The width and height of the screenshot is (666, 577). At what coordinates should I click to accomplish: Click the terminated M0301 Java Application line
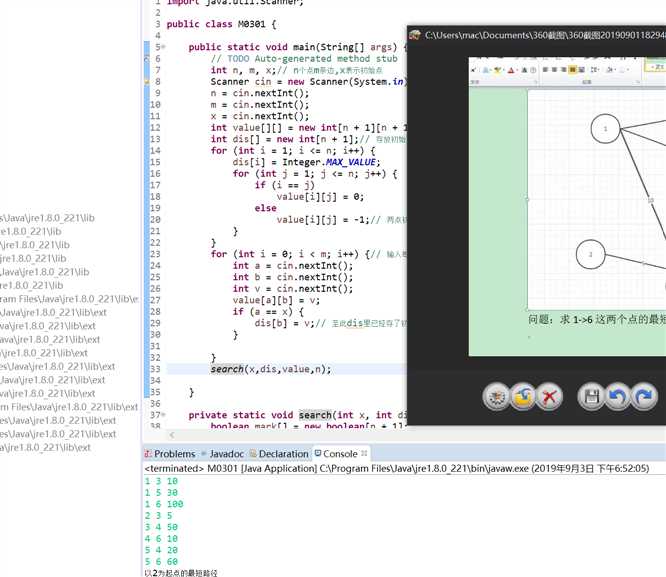tap(397, 469)
